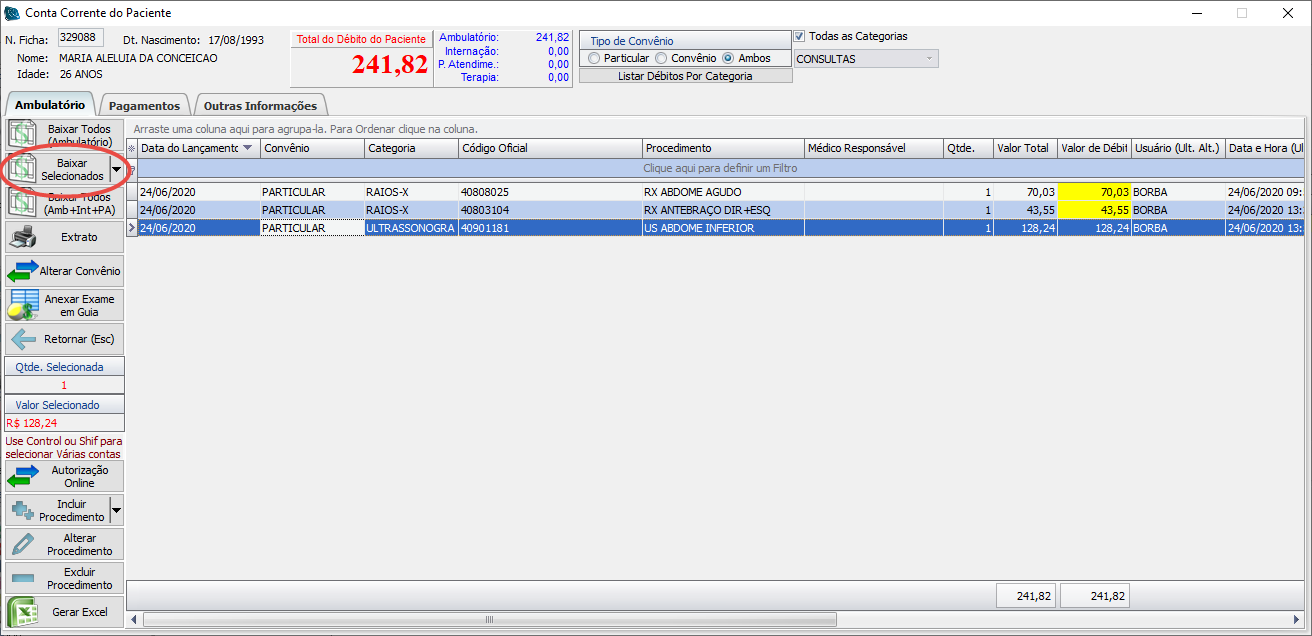Uncheck Todas as Categorias checkbox
Viewport: 1312px width, 636px height.
(800, 37)
